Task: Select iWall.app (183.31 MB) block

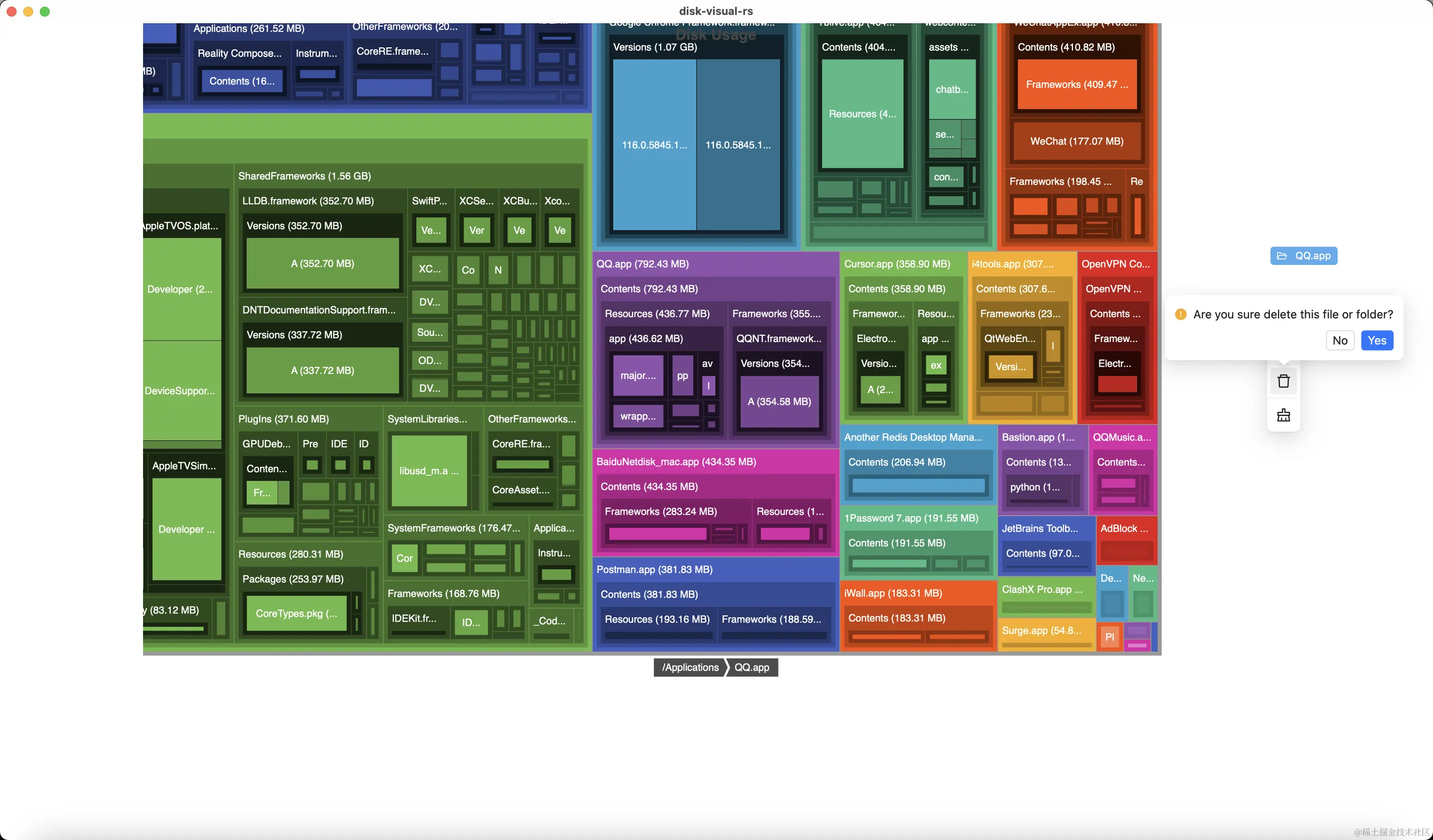Action: [x=892, y=593]
